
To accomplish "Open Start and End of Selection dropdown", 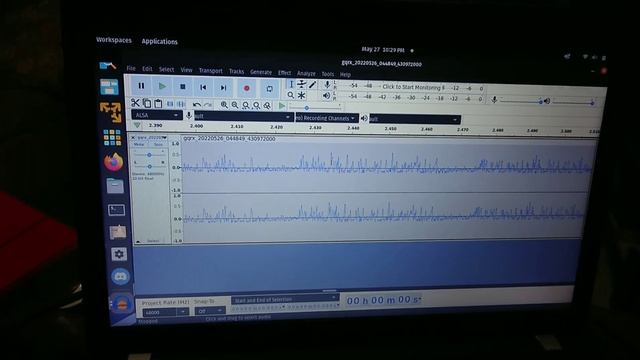I will coord(285,300).
